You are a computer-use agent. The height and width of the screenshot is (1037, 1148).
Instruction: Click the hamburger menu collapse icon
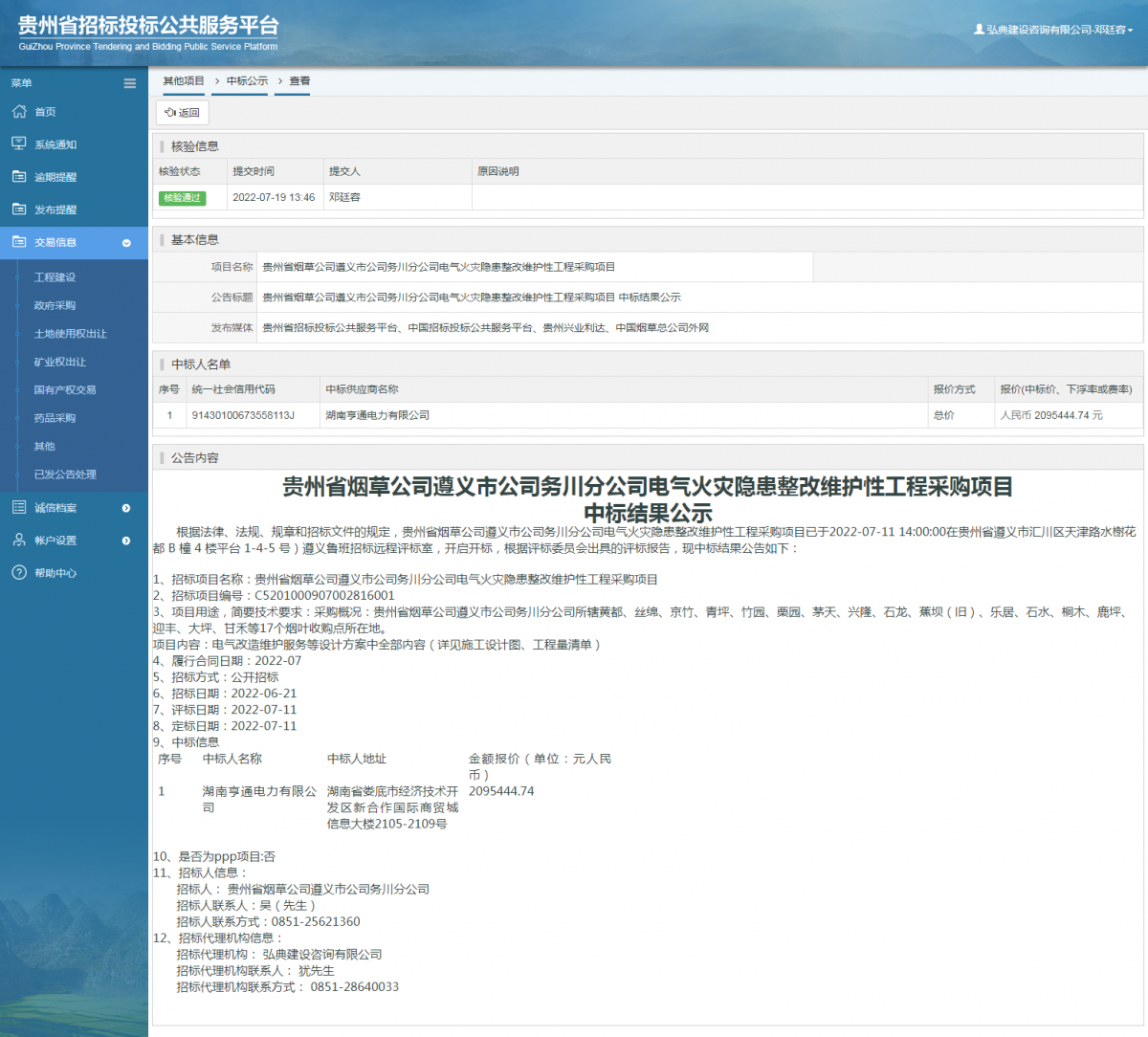click(130, 83)
